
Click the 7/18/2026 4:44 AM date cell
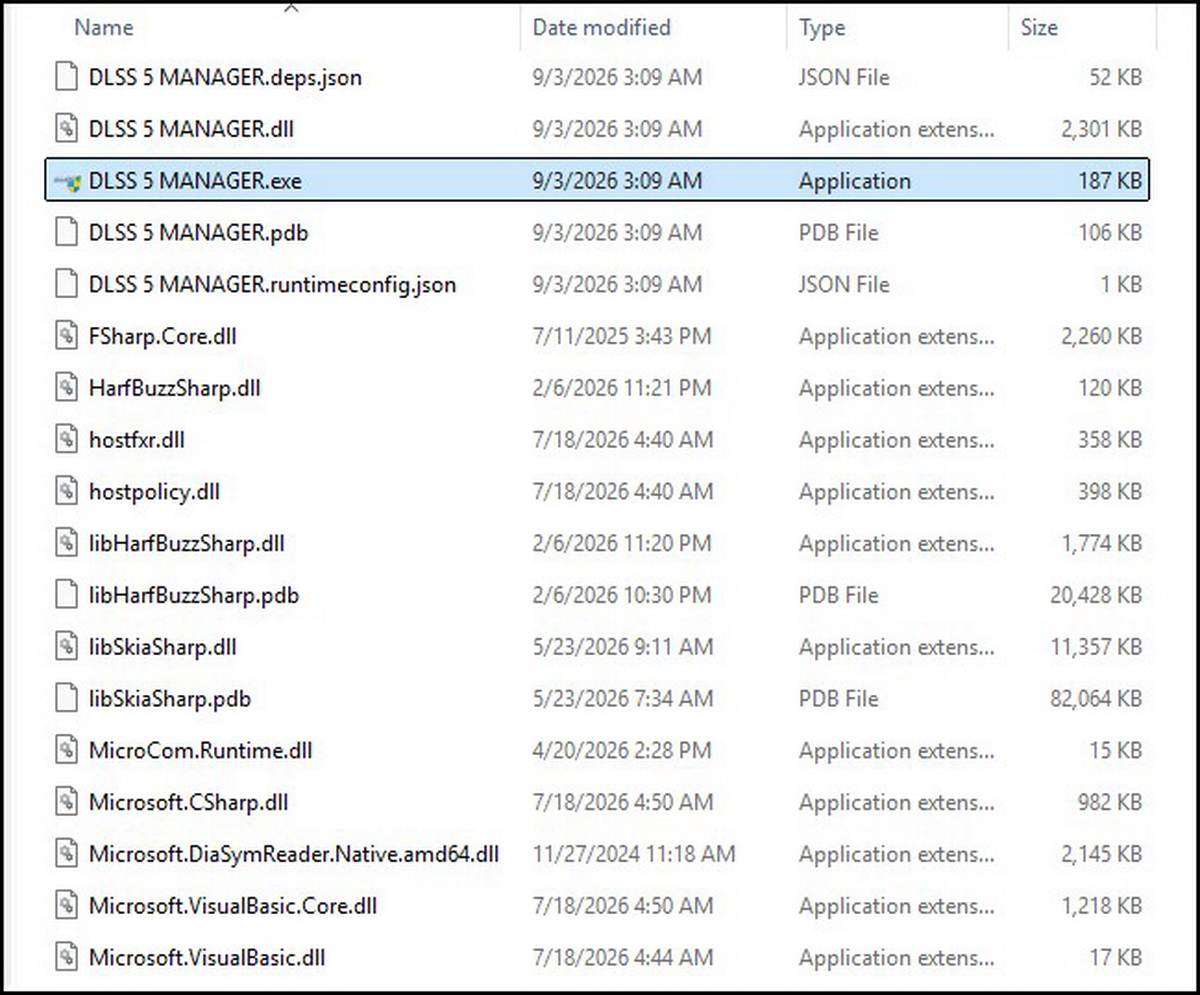(x=623, y=957)
